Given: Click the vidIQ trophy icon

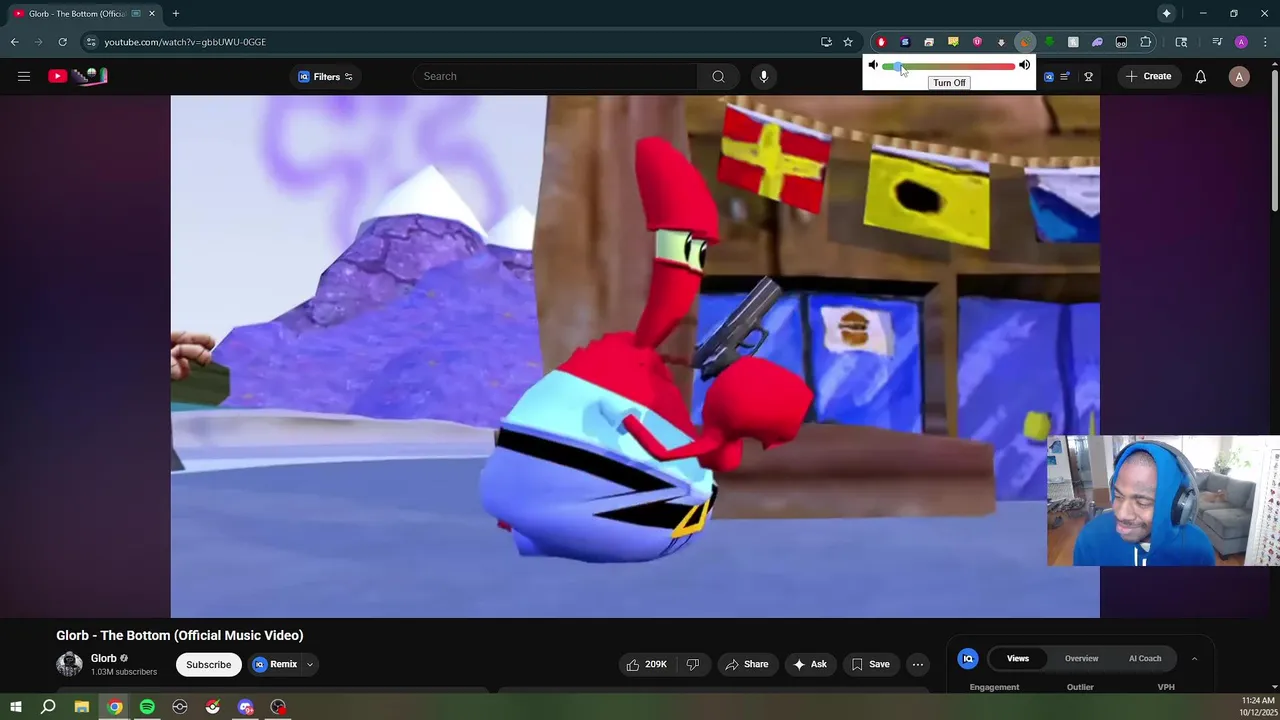Looking at the screenshot, I should [1088, 76].
